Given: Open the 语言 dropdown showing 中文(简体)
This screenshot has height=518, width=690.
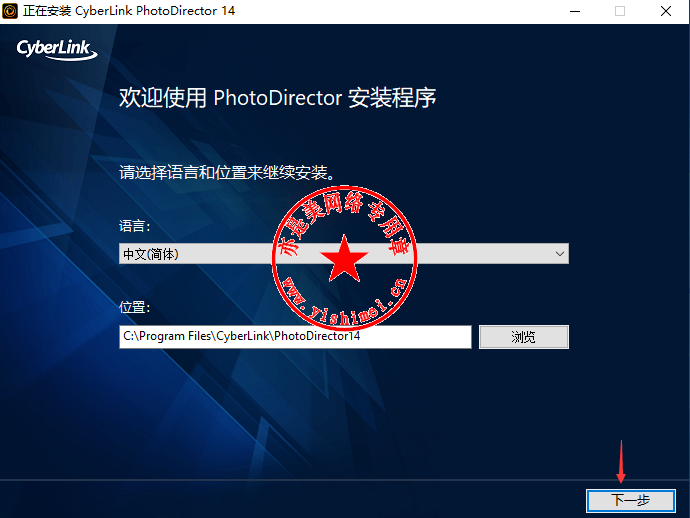Looking at the screenshot, I should click(x=344, y=254).
